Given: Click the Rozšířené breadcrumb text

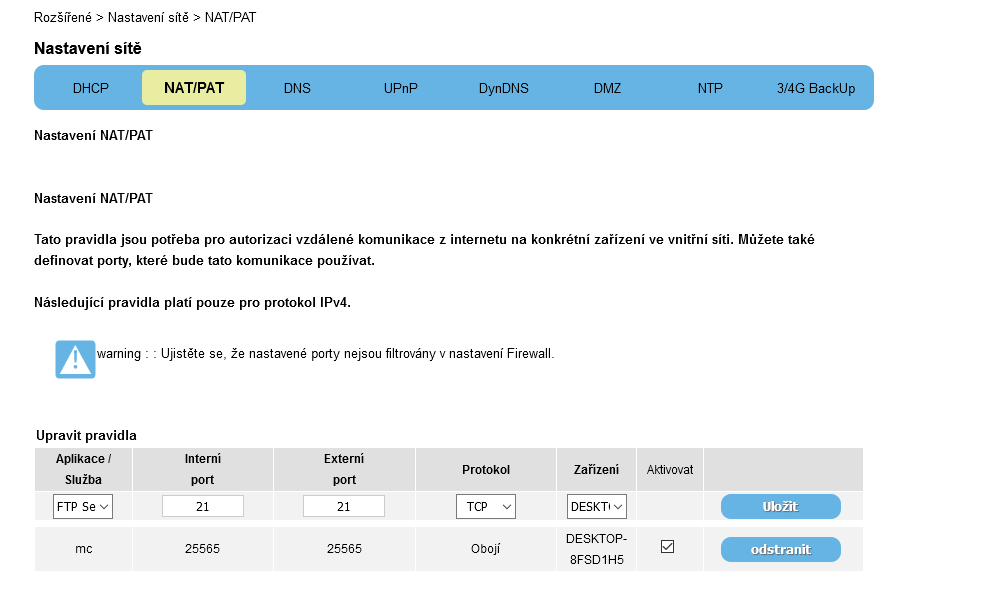Looking at the screenshot, I should click(x=62, y=18).
